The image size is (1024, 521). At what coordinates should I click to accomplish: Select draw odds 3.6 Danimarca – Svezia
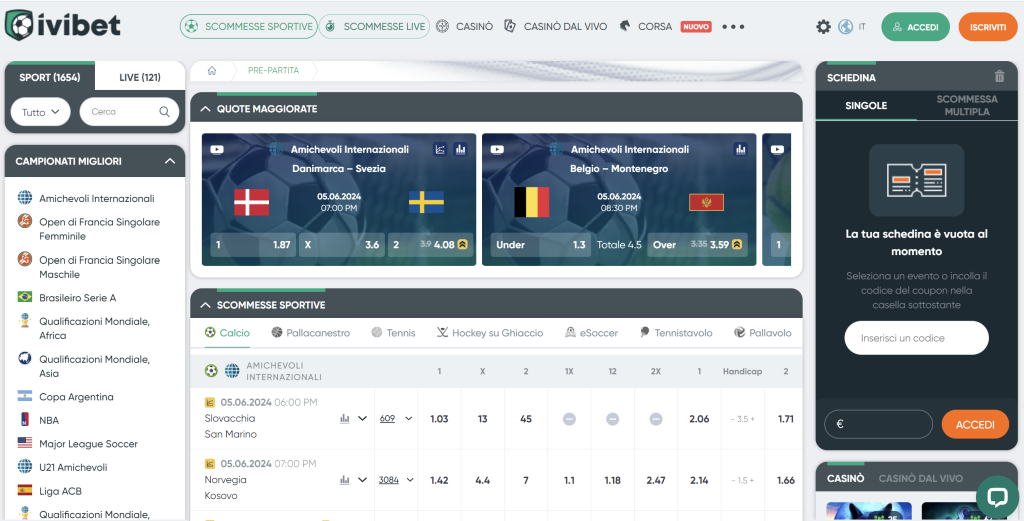[342, 245]
